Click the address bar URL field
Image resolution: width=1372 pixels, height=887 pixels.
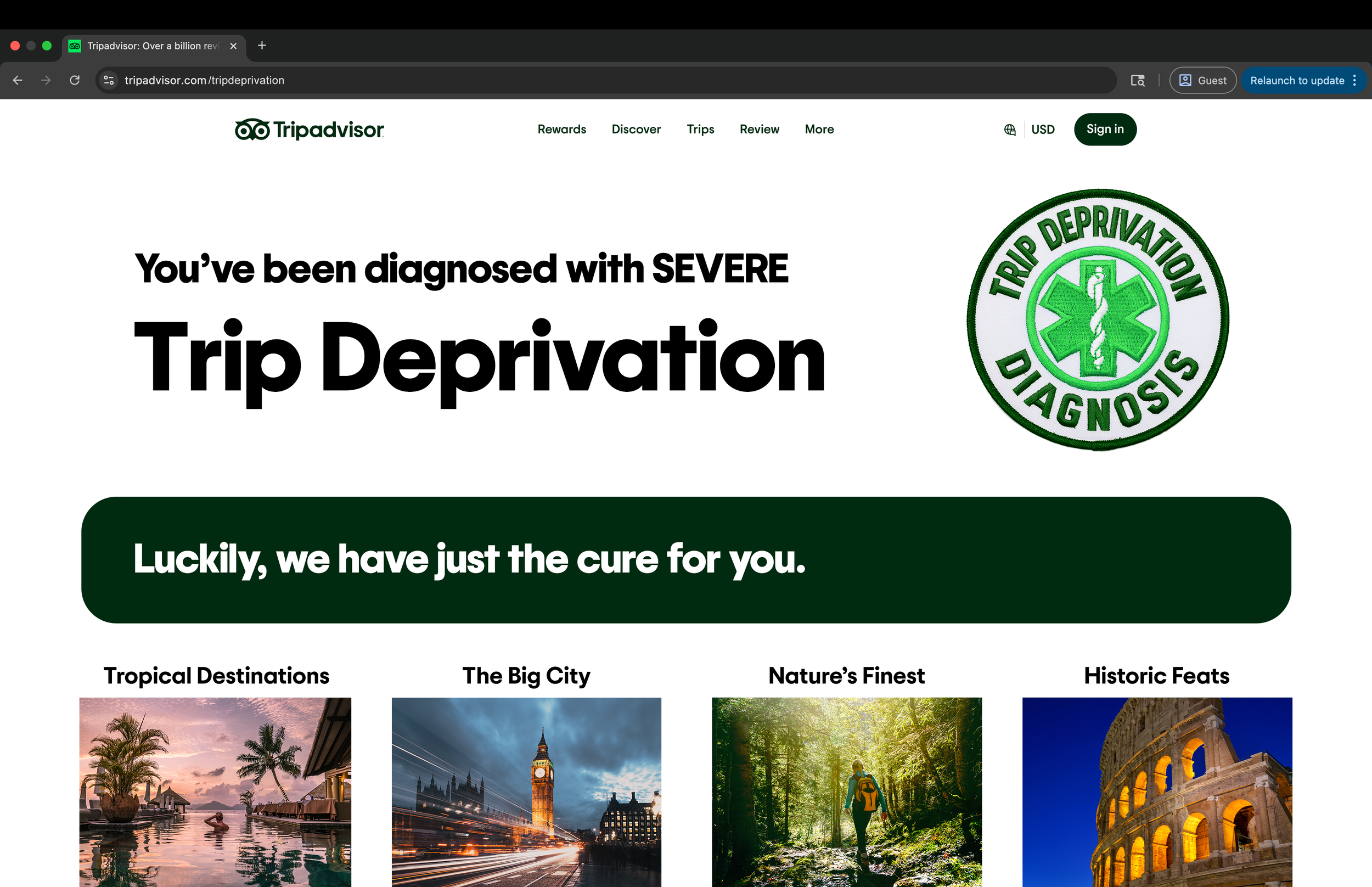pyautogui.click(x=576, y=80)
